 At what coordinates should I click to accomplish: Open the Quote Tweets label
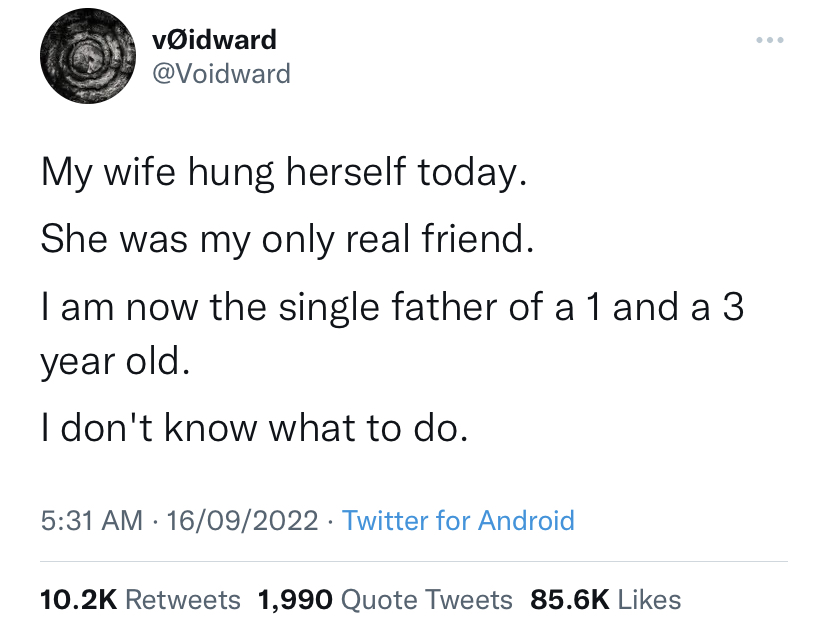(427, 600)
